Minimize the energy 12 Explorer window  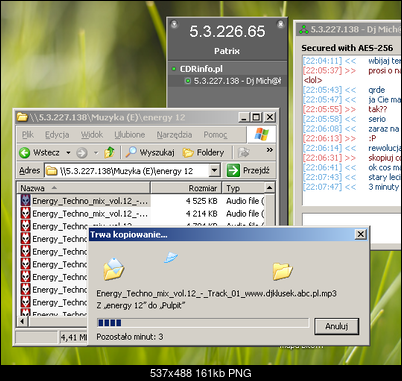244,117
